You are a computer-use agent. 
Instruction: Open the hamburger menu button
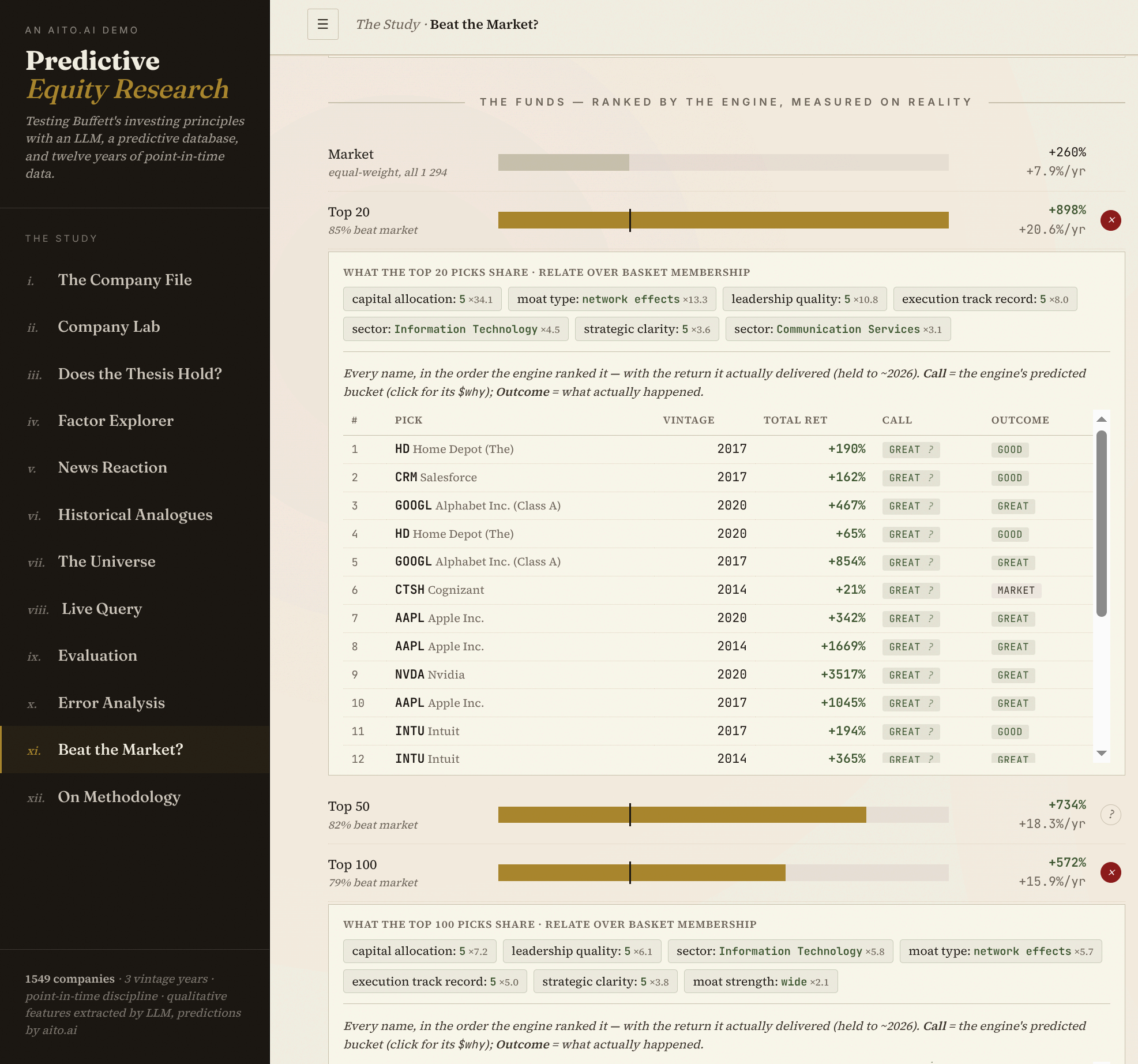tap(322, 24)
